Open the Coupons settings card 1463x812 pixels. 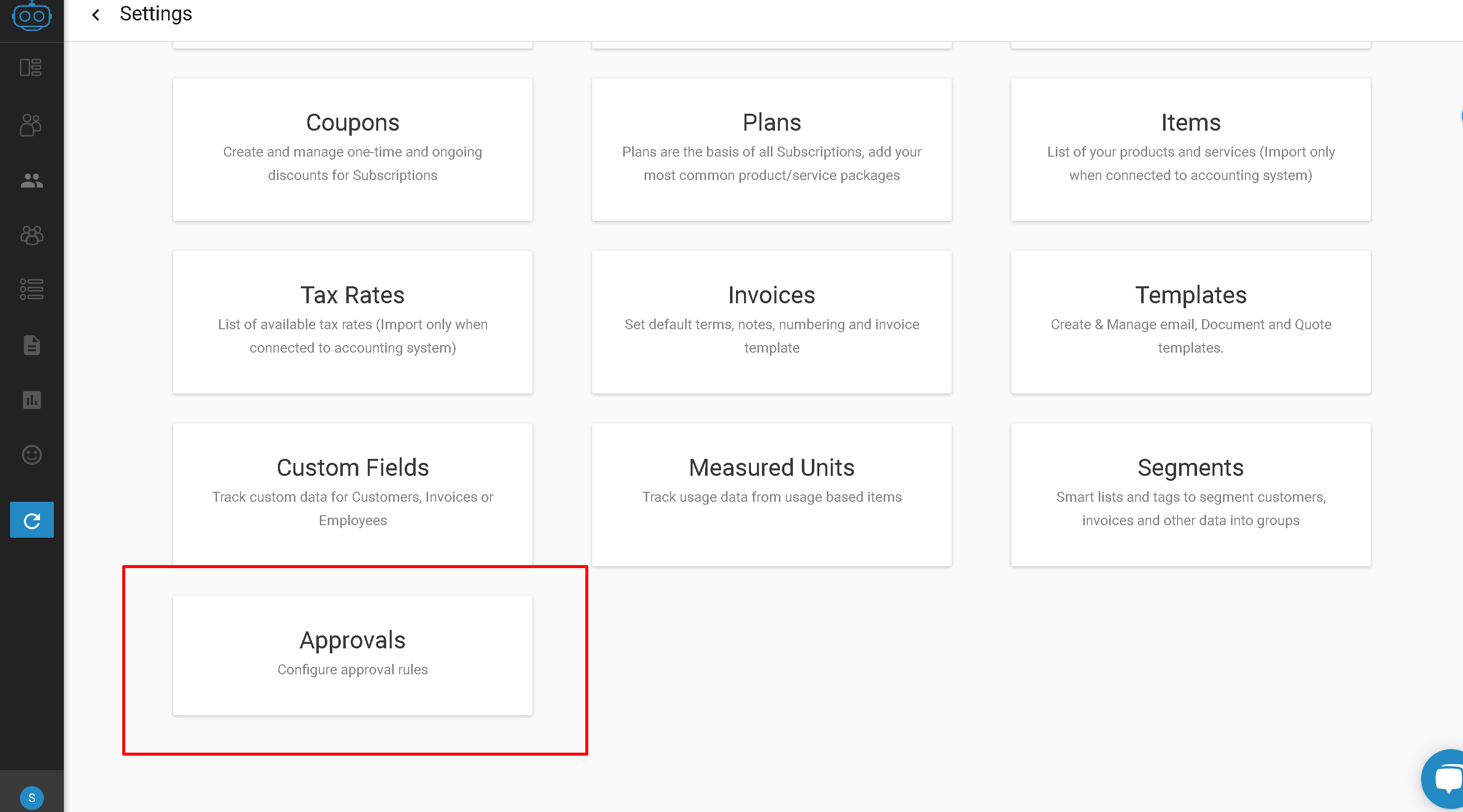353,149
